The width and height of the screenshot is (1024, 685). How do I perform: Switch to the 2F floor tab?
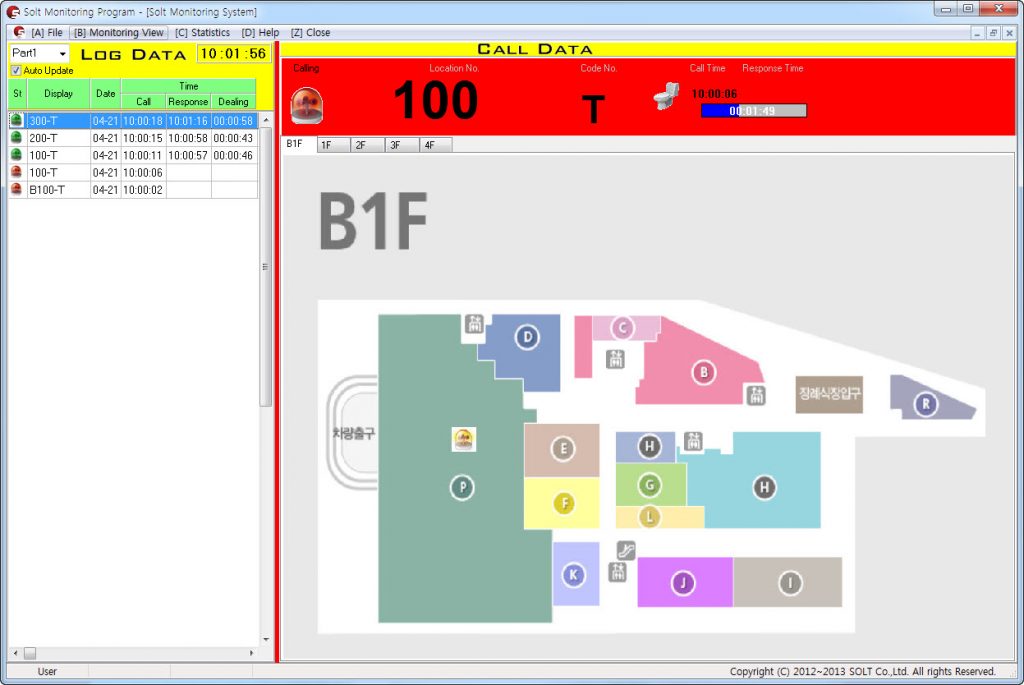(367, 145)
